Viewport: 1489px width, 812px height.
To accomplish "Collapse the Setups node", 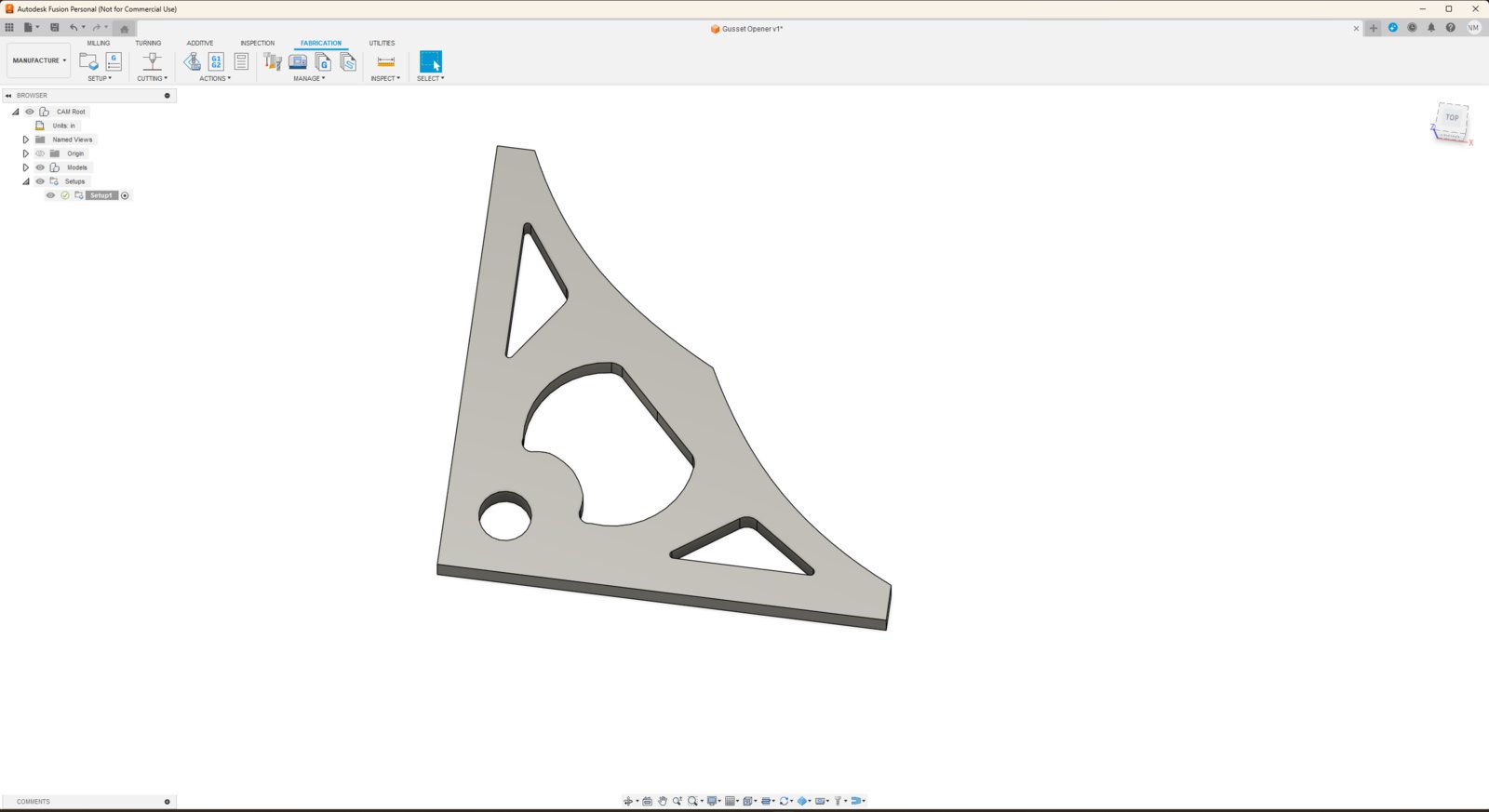I will click(26, 181).
